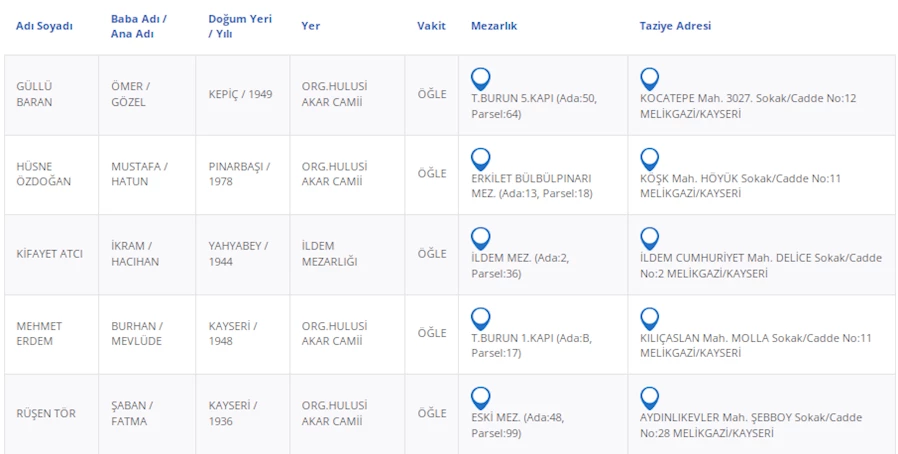Select the Baba Adı / Ana Adı header

[x=138, y=26]
